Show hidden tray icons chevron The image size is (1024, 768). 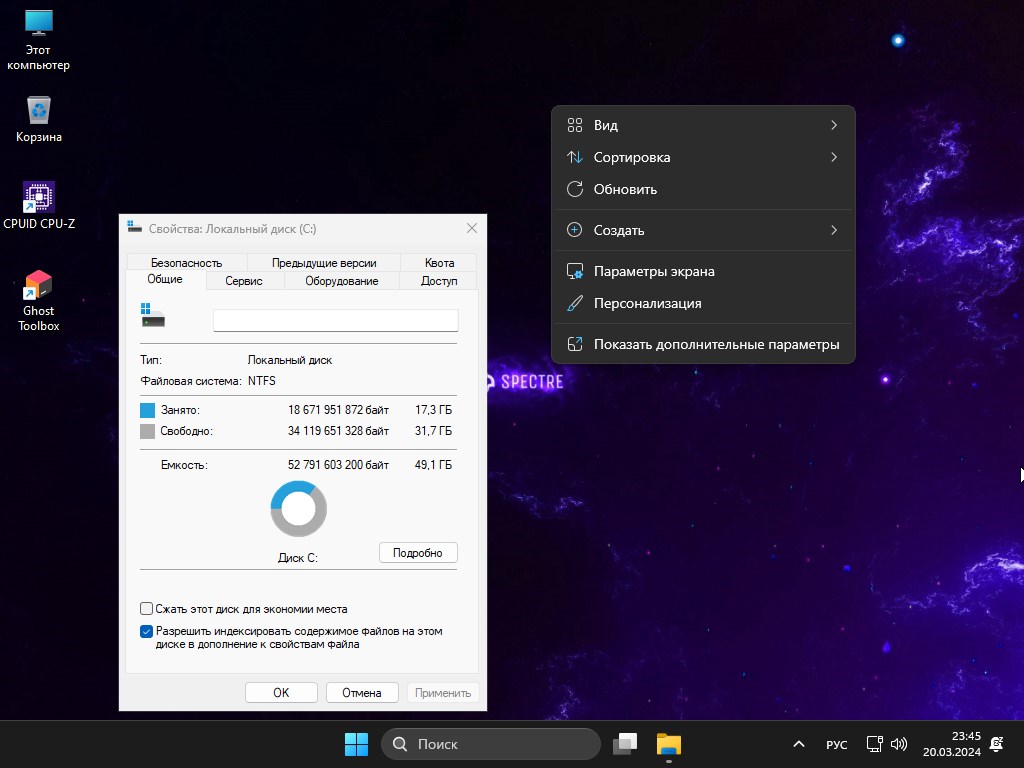tap(798, 744)
